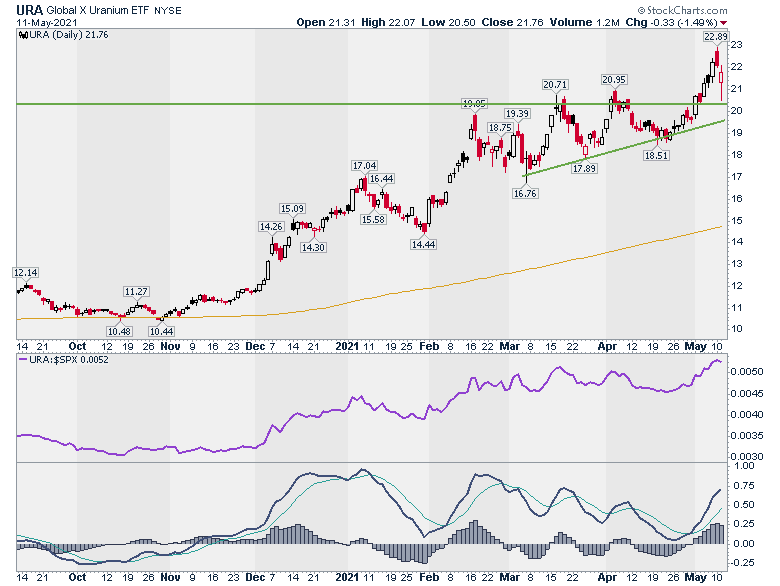Click the 17.89 low price label
Image resolution: width=780 pixels, height=586 pixels.
pyautogui.click(x=584, y=169)
